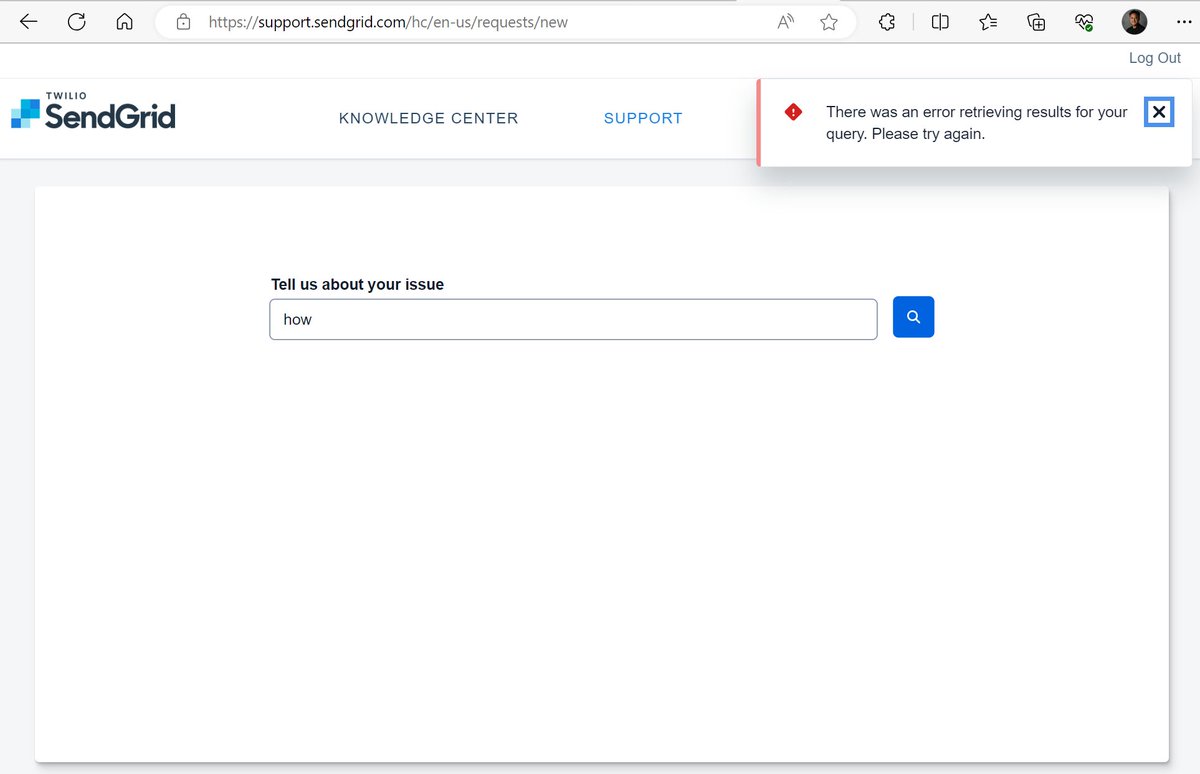This screenshot has height=774, width=1200.
Task: Go back to the previous browser page
Action: pos(28,22)
